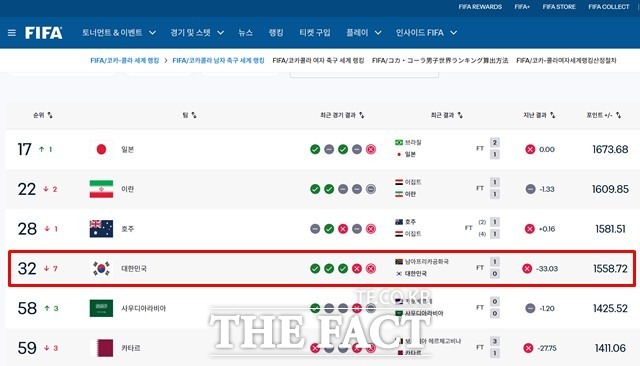Screen dimensions: 640x366
Task: Open FIFA STORE link
Action: tap(559, 7)
